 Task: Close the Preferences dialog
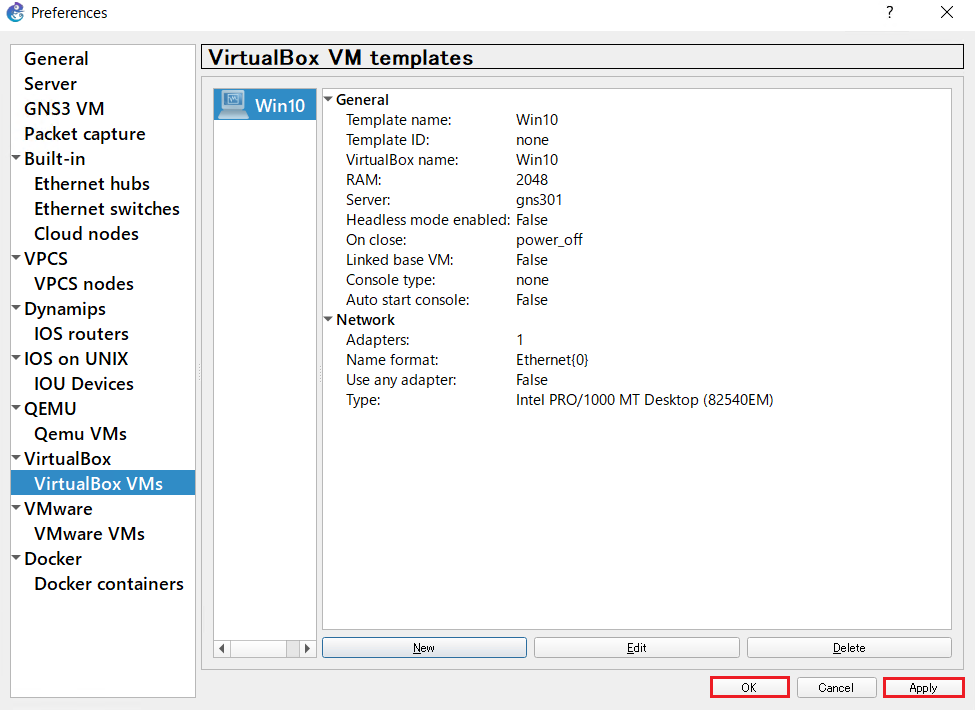(946, 12)
